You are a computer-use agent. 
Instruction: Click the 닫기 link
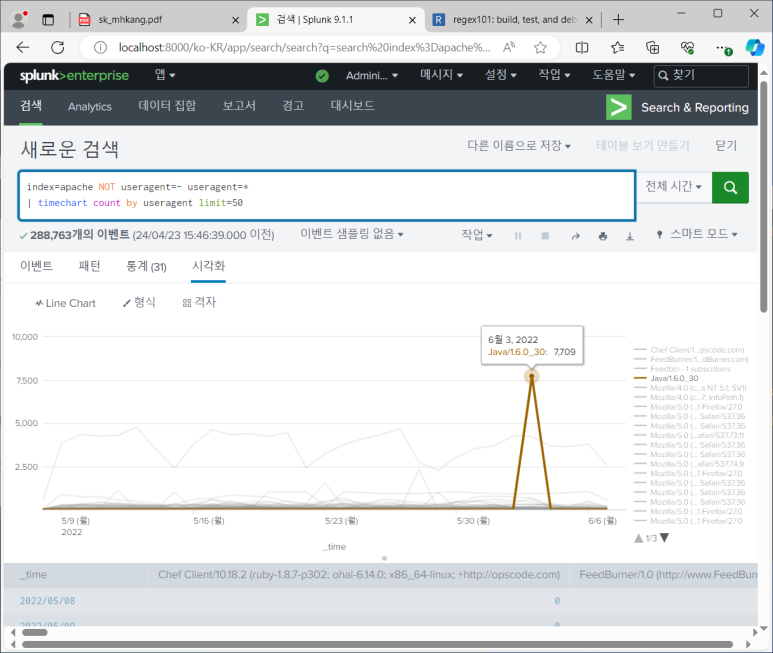pos(726,146)
